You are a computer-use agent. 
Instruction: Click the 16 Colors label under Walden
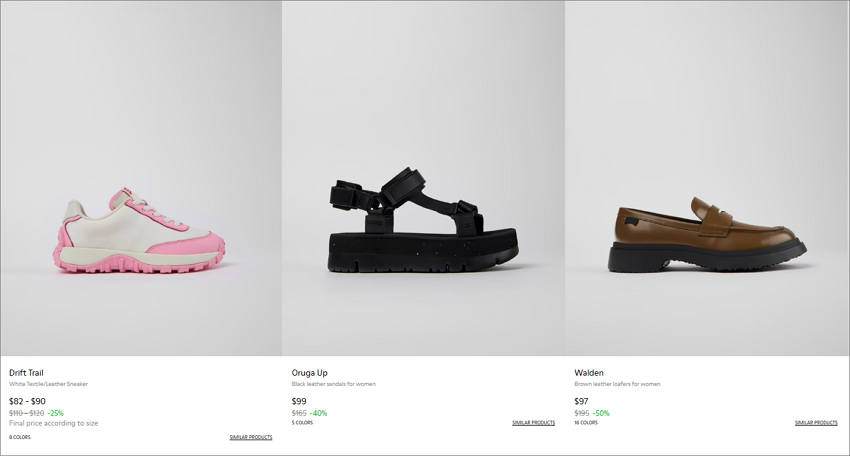click(586, 422)
